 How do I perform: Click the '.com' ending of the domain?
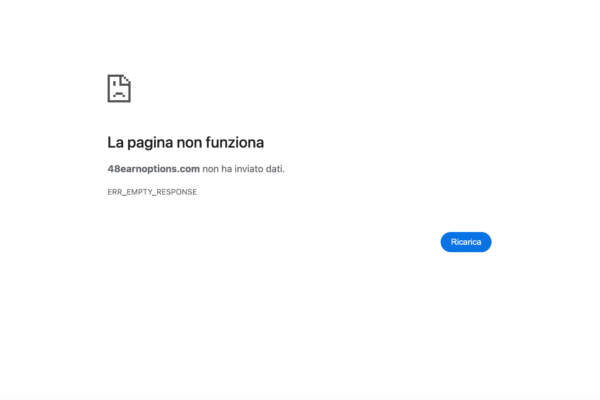[189, 169]
